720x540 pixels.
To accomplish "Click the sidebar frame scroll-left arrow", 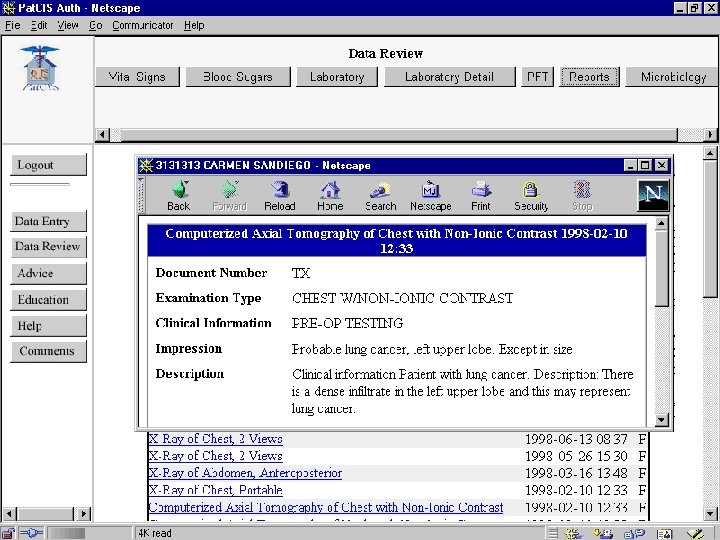I will (x=10, y=514).
